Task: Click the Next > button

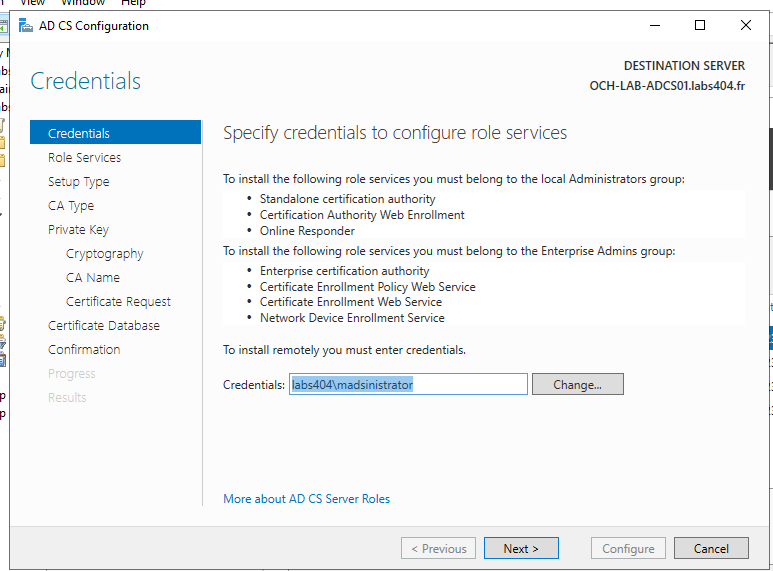Action: pyautogui.click(x=521, y=548)
